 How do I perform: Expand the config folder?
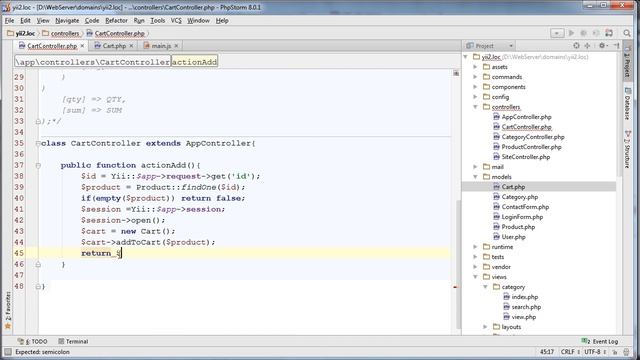point(475,97)
